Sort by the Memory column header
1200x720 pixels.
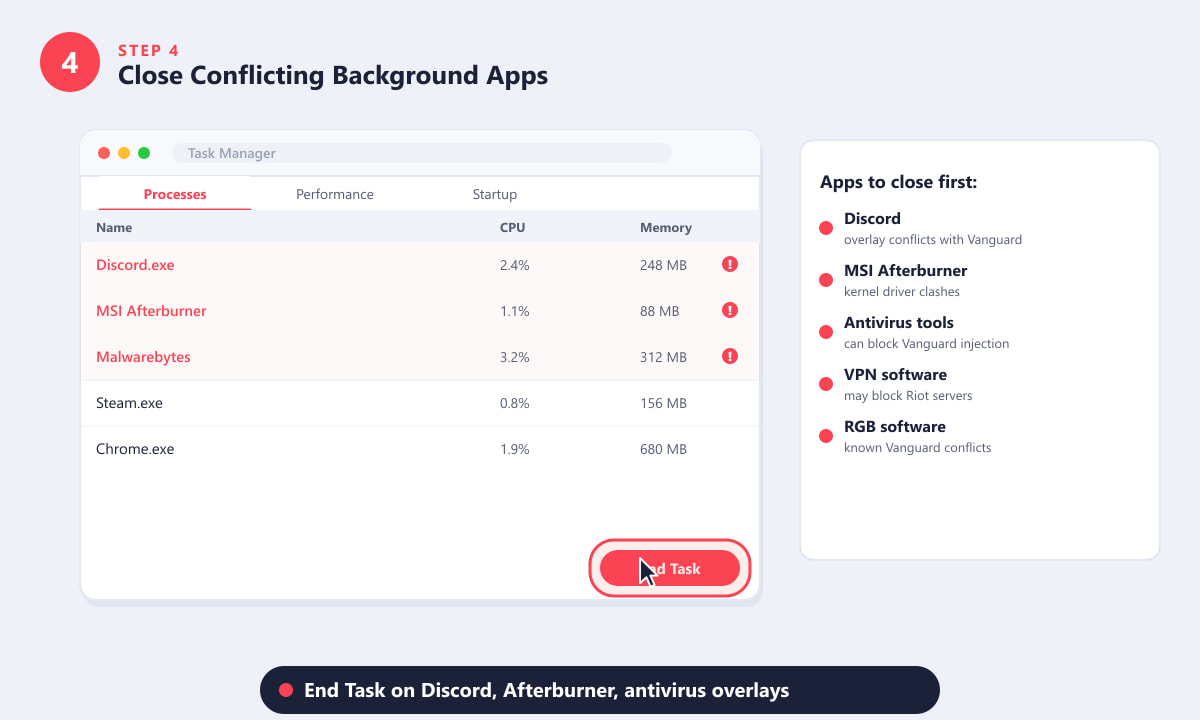(666, 227)
